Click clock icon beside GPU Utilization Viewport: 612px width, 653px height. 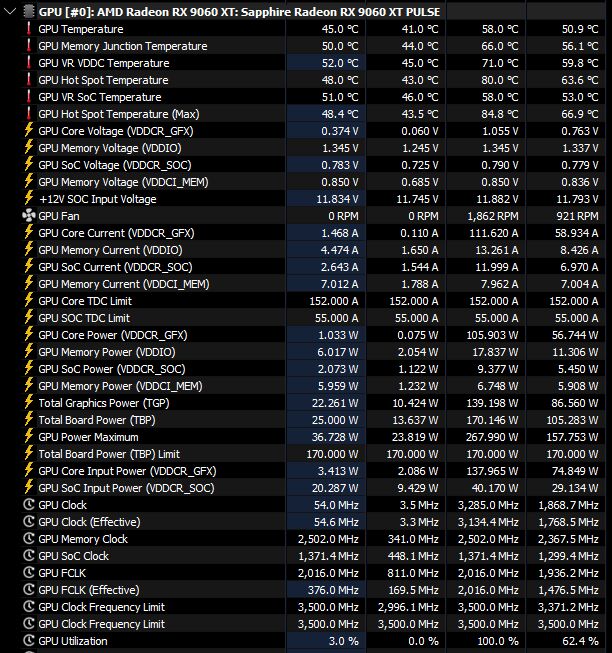(28, 641)
